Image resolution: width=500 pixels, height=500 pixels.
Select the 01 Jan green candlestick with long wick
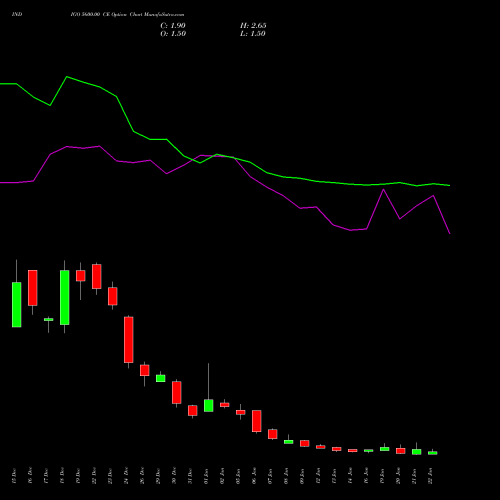coord(209,405)
